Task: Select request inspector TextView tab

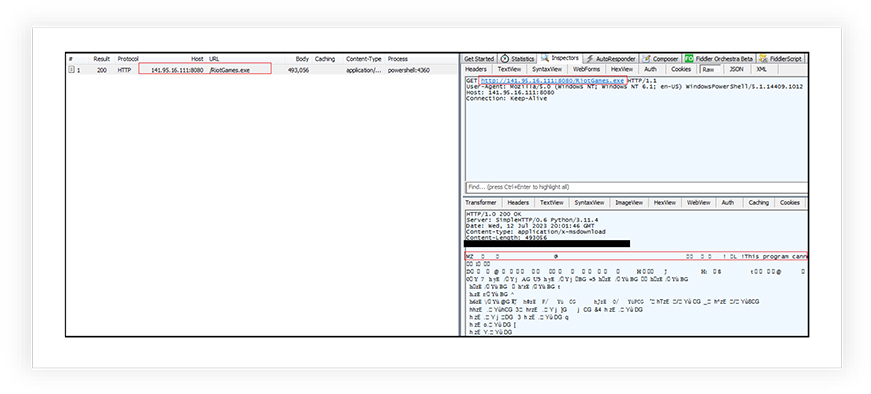Action: tap(509, 69)
